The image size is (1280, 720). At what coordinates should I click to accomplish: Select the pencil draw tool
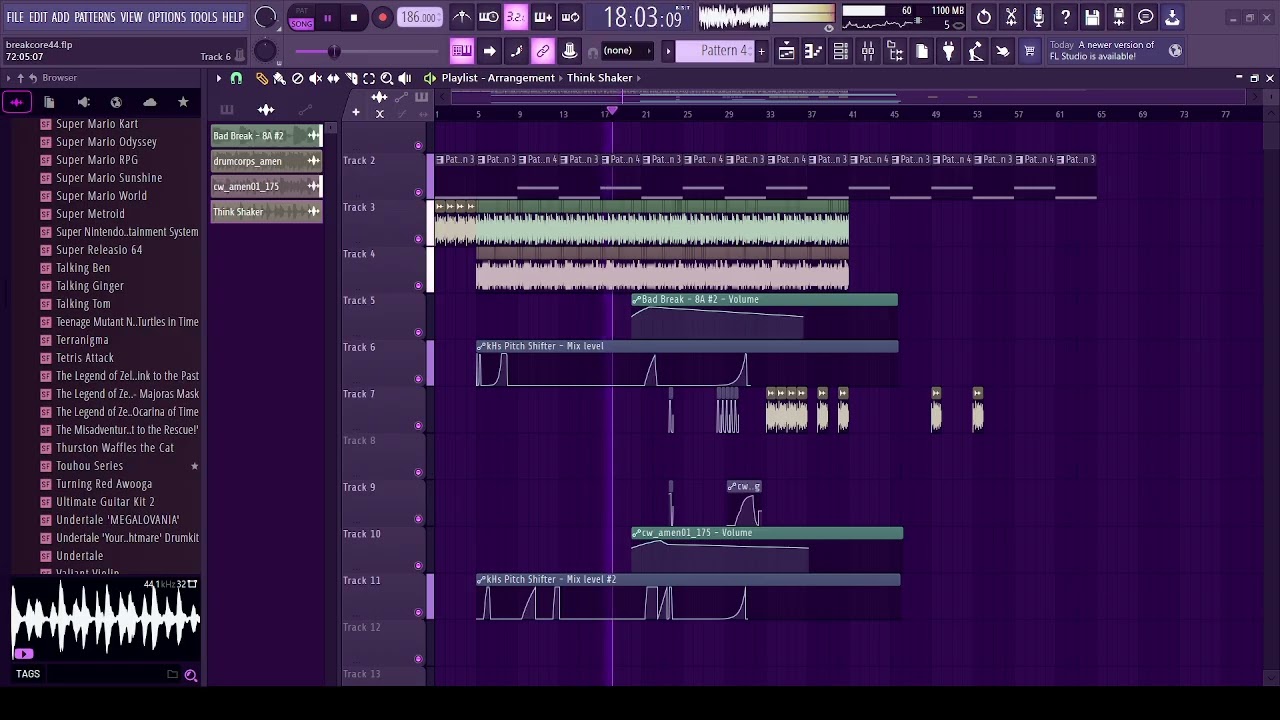pos(261,78)
